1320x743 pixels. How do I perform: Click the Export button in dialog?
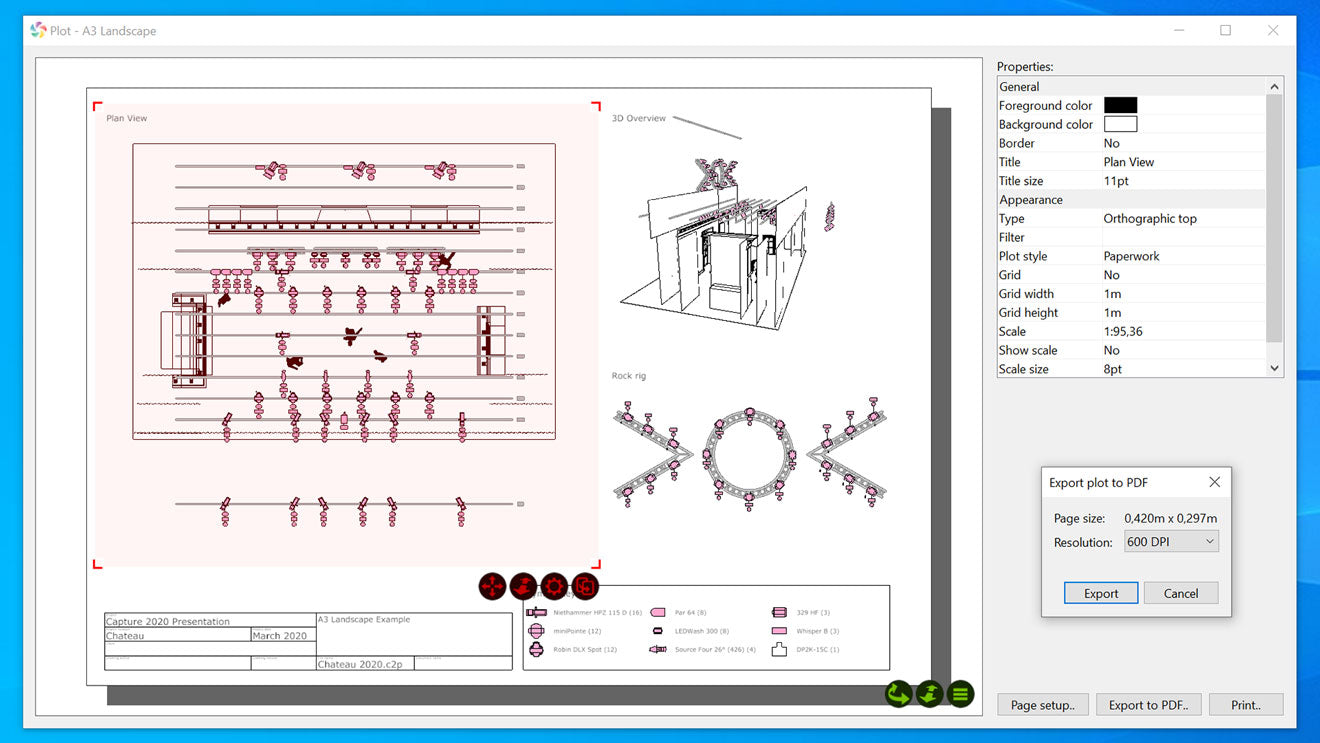coord(1100,593)
